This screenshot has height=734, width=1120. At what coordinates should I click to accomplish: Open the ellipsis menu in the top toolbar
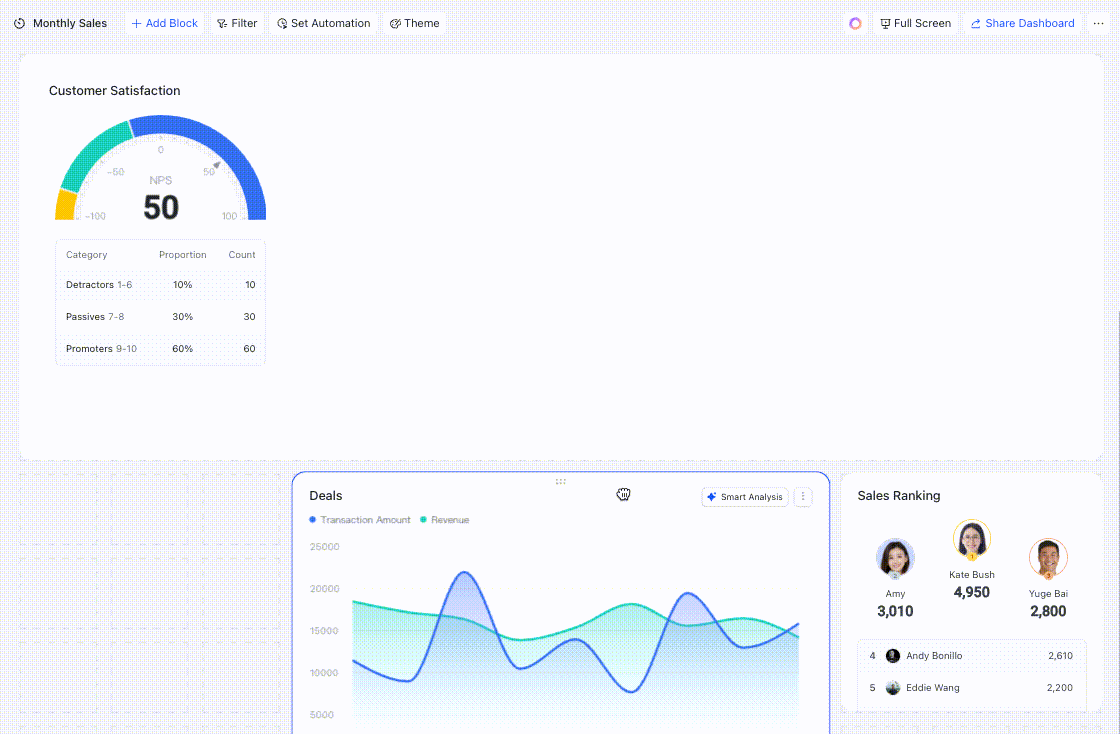coord(1099,23)
